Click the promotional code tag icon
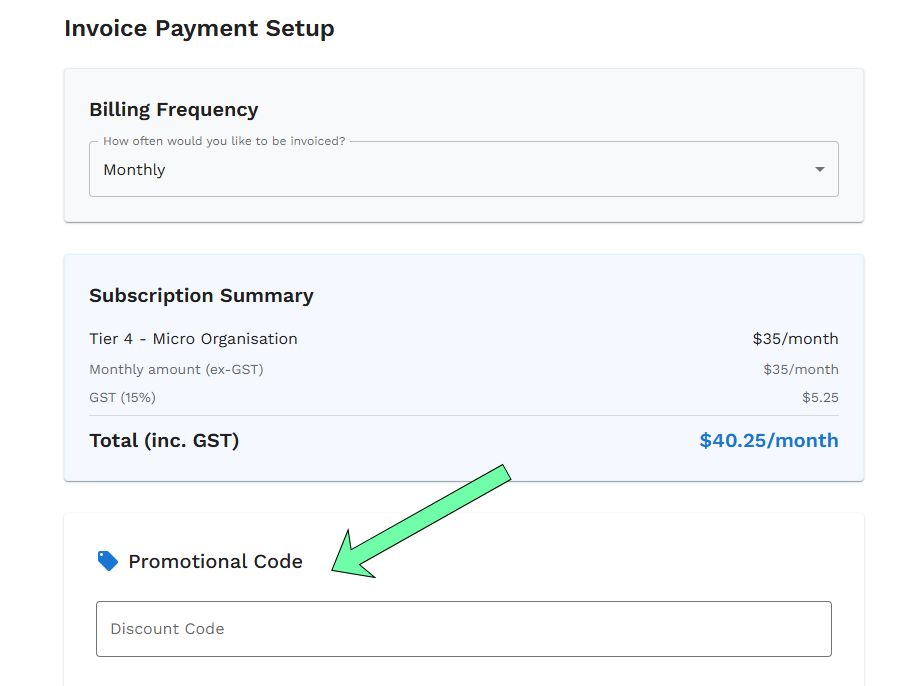Viewport: 918px width, 686px height. point(107,561)
